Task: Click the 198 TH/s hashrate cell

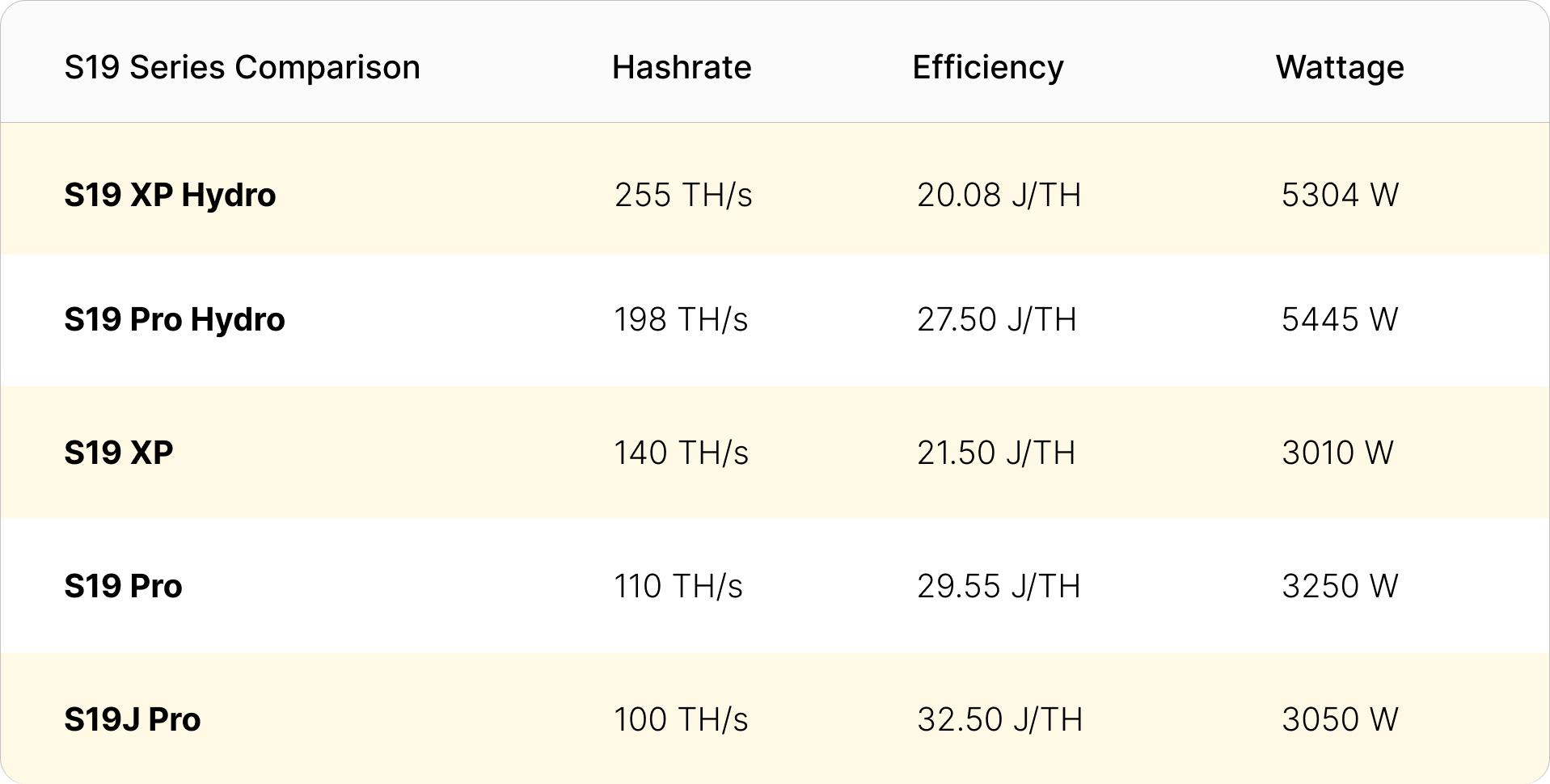Action: point(681,319)
